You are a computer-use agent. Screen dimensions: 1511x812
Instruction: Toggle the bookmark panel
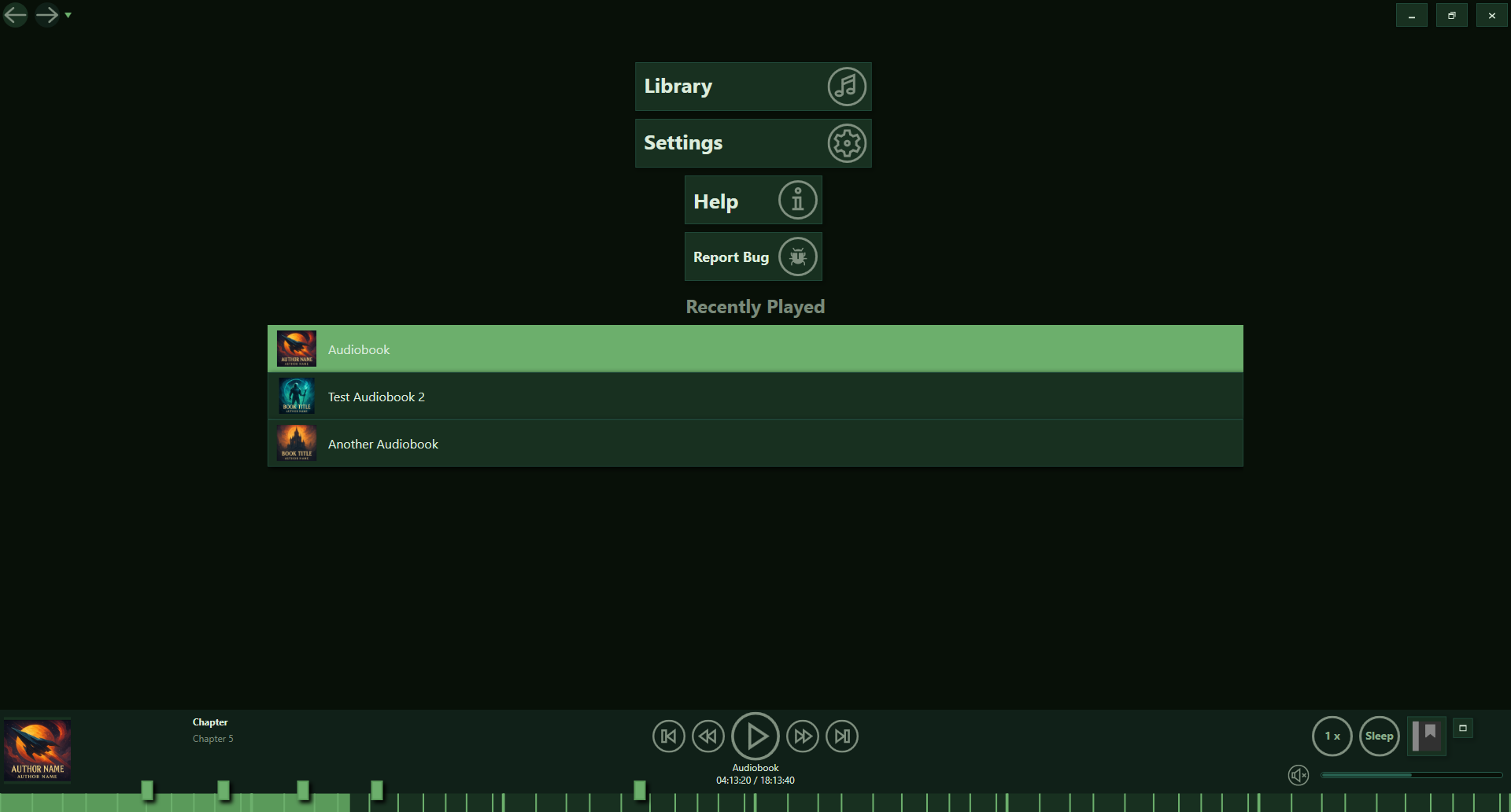[x=1426, y=736]
